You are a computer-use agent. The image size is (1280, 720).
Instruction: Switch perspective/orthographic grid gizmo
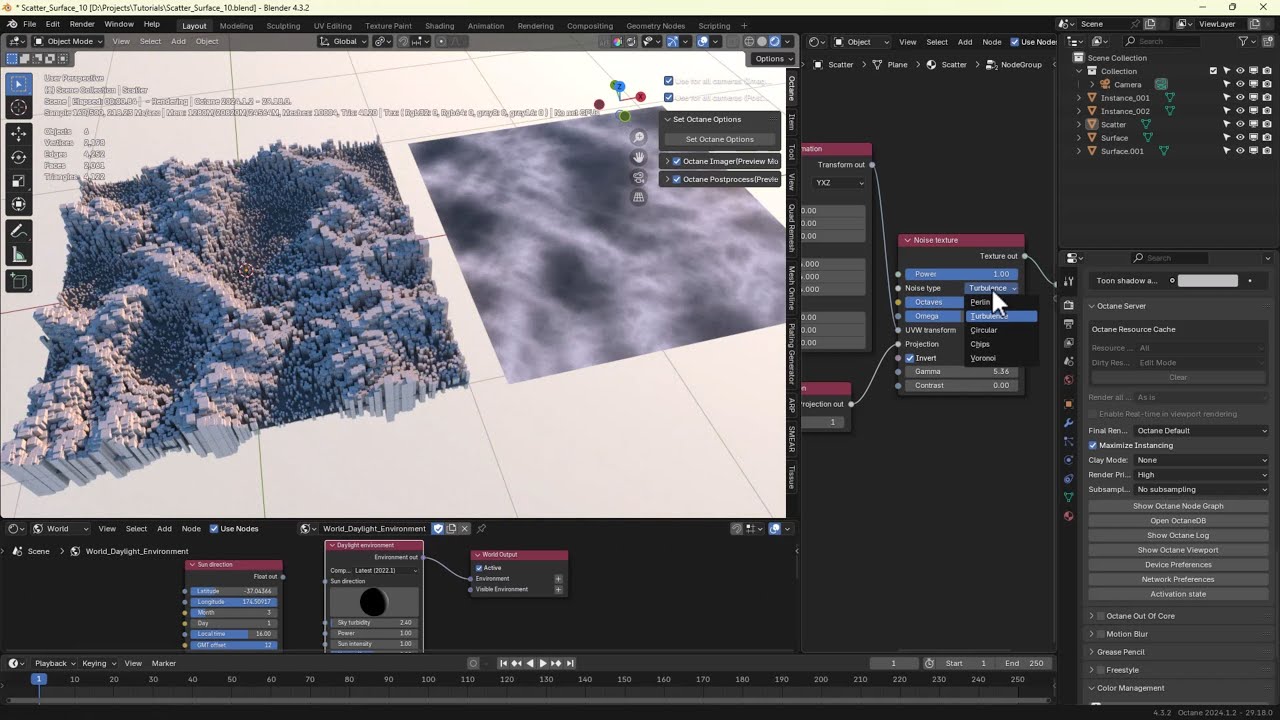639,197
